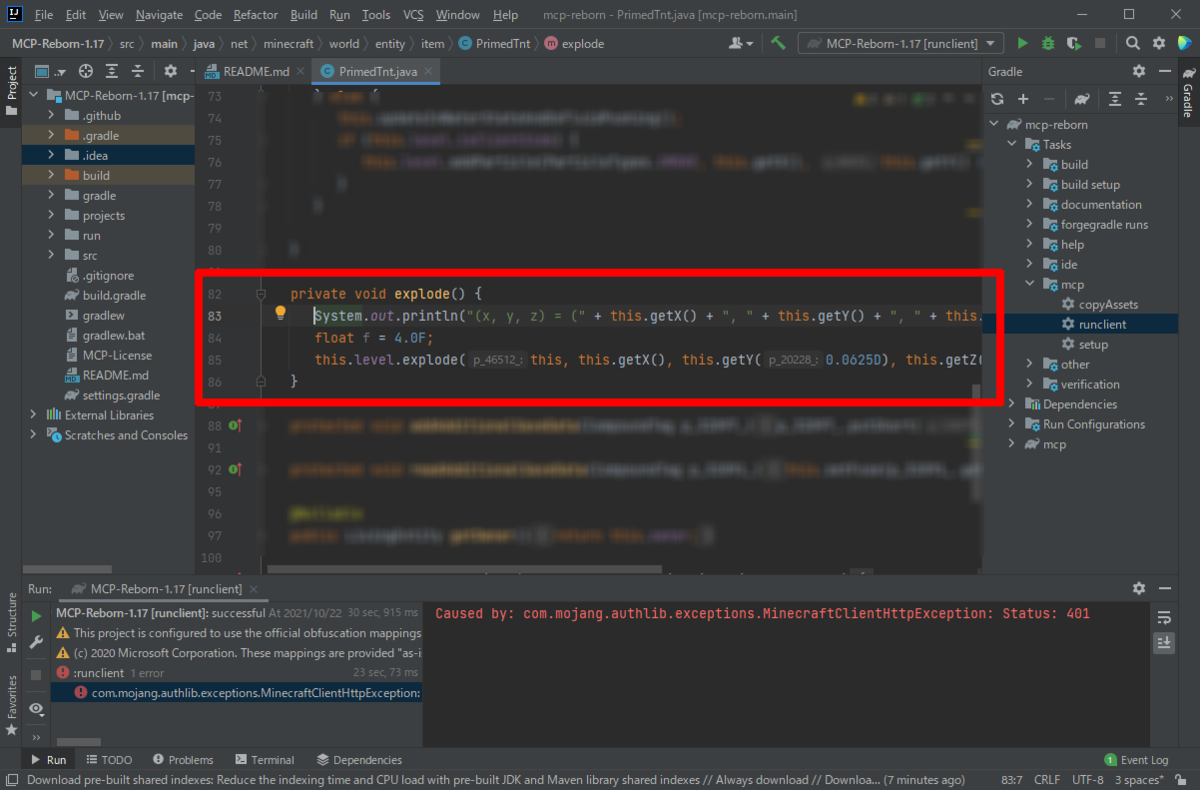This screenshot has height=790, width=1200.
Task: Open Run panel settings gear
Action: (x=1139, y=589)
